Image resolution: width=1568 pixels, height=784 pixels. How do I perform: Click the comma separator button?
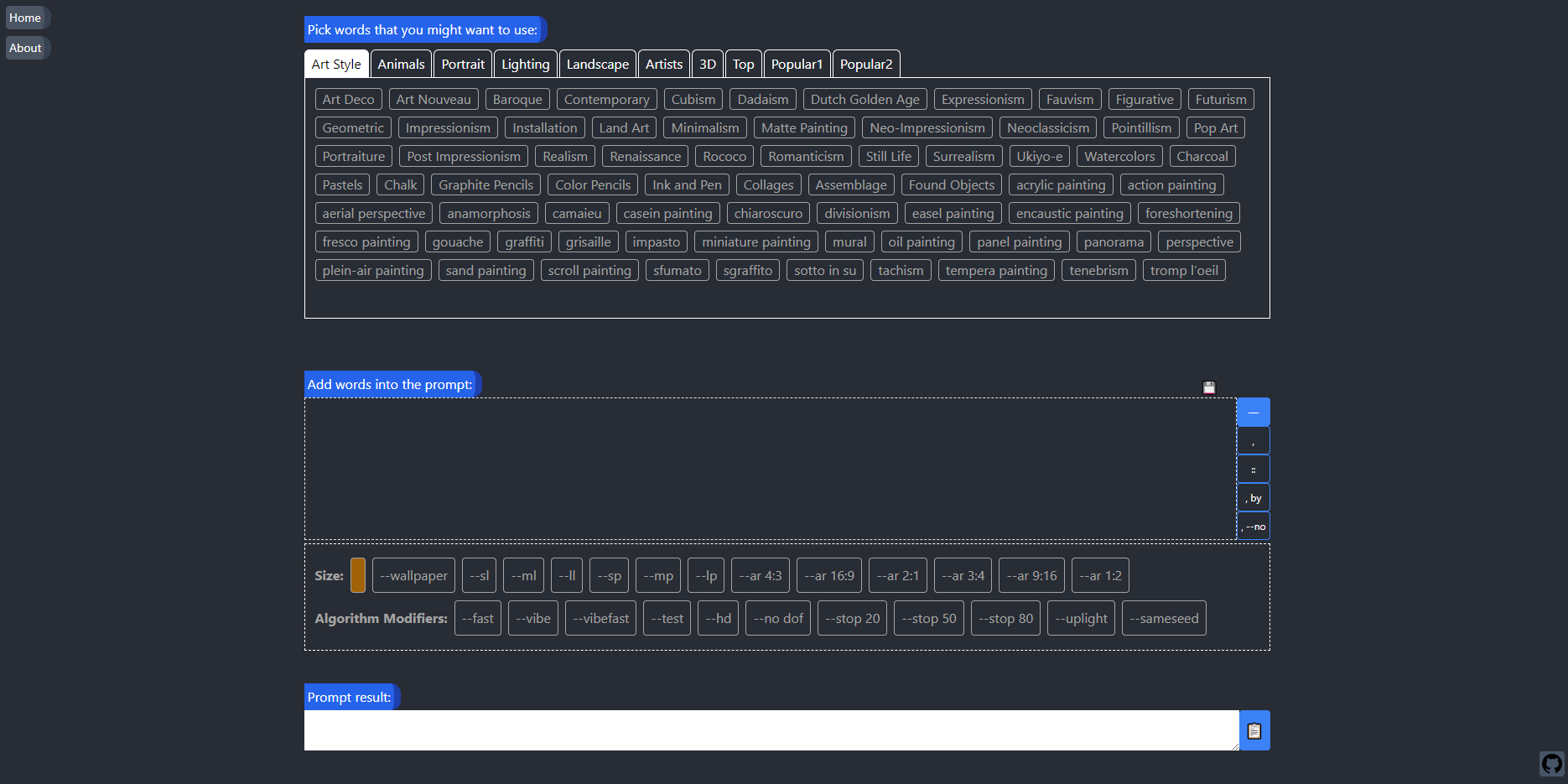point(1254,441)
